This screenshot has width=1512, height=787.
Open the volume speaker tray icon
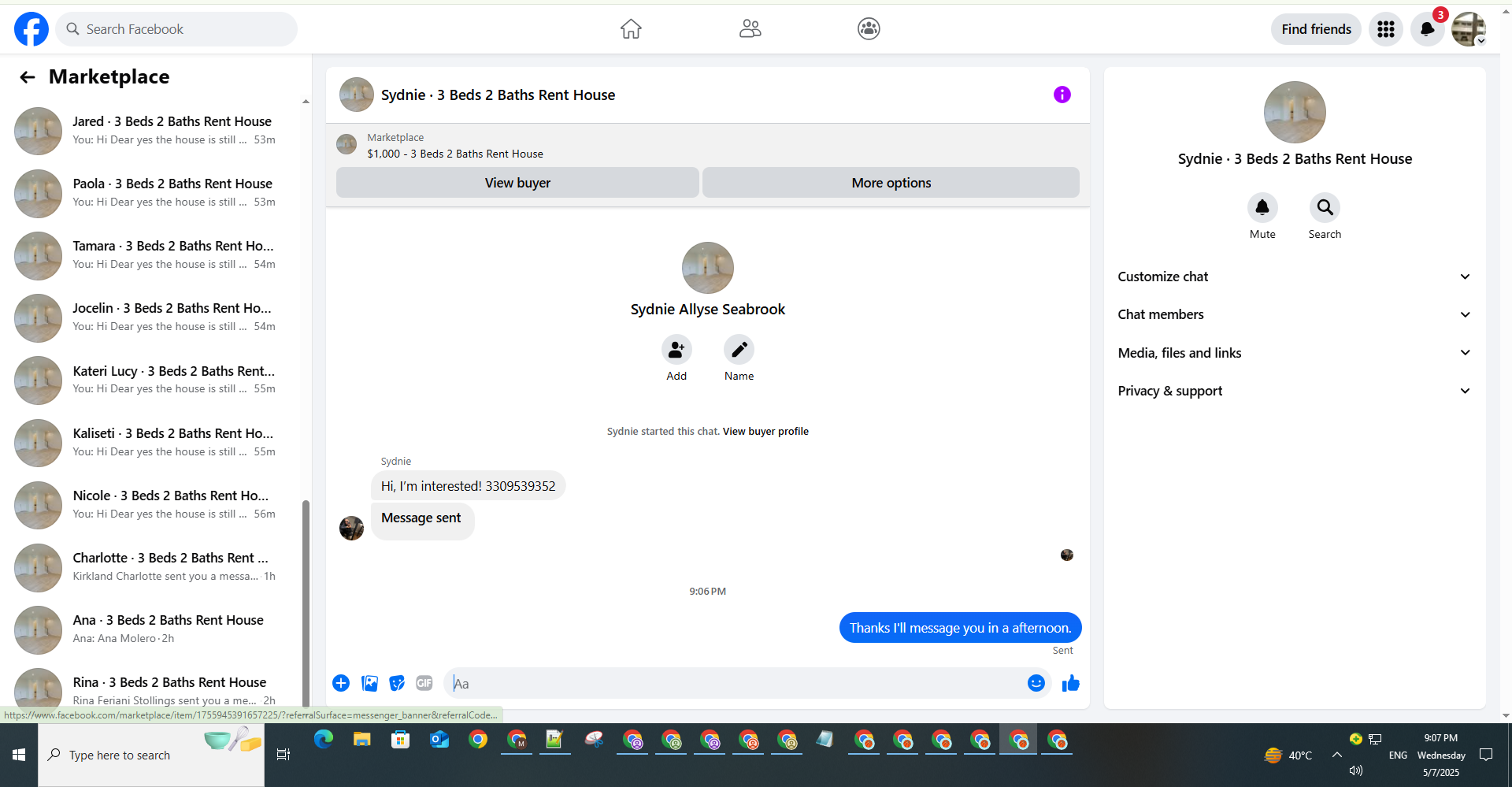click(x=1356, y=770)
